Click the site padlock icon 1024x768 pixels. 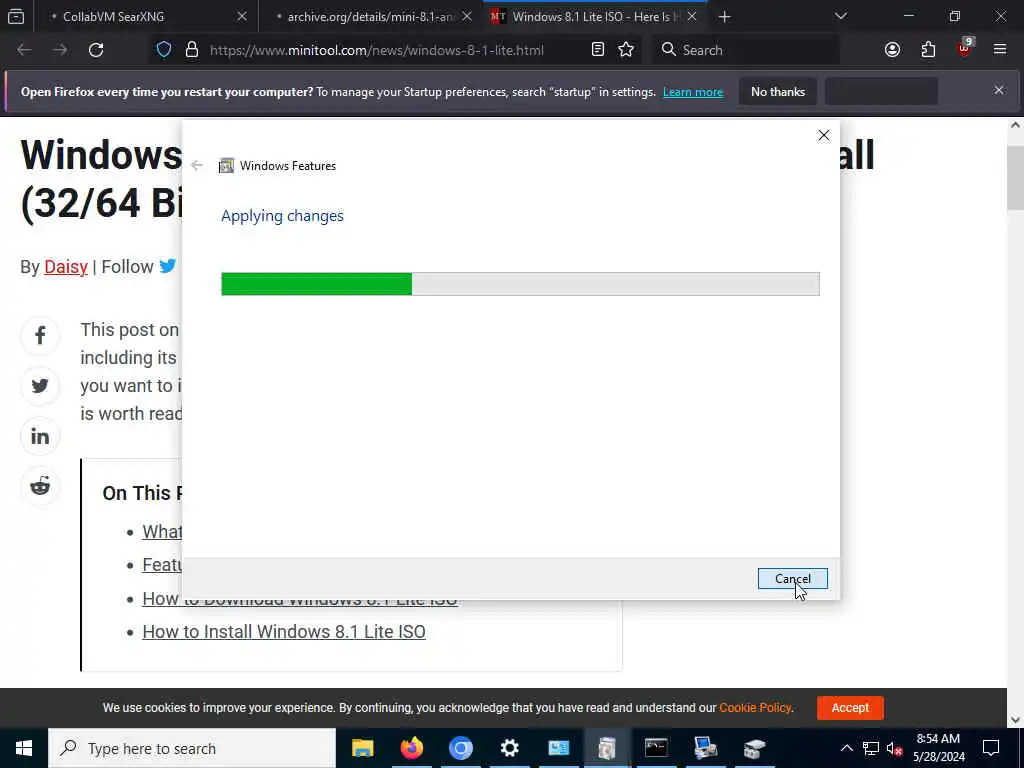point(191,50)
